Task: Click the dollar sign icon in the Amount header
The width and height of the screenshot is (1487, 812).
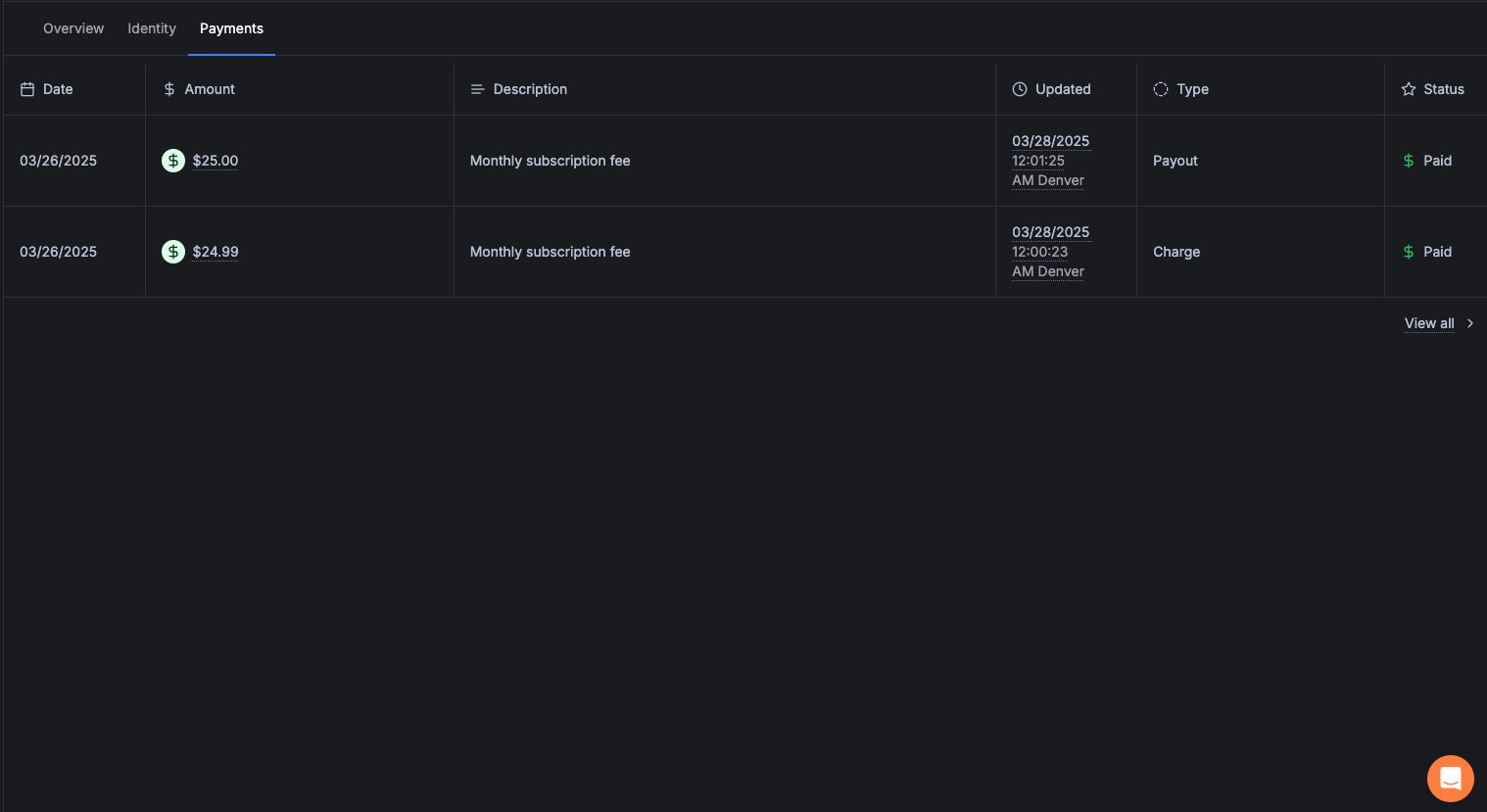Action: tap(168, 88)
